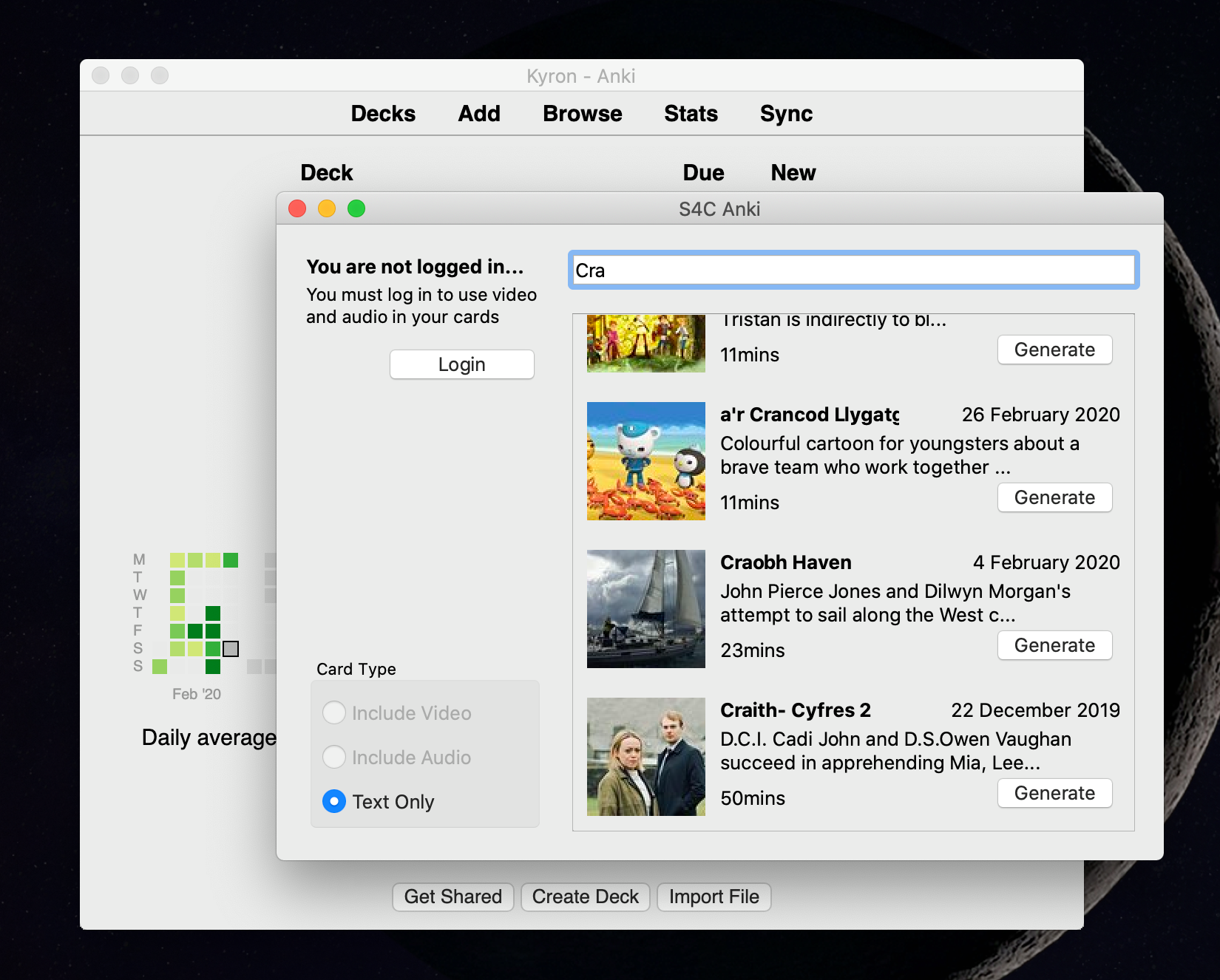This screenshot has width=1220, height=980.
Task: Click the '50mins' duration text
Action: click(x=753, y=798)
